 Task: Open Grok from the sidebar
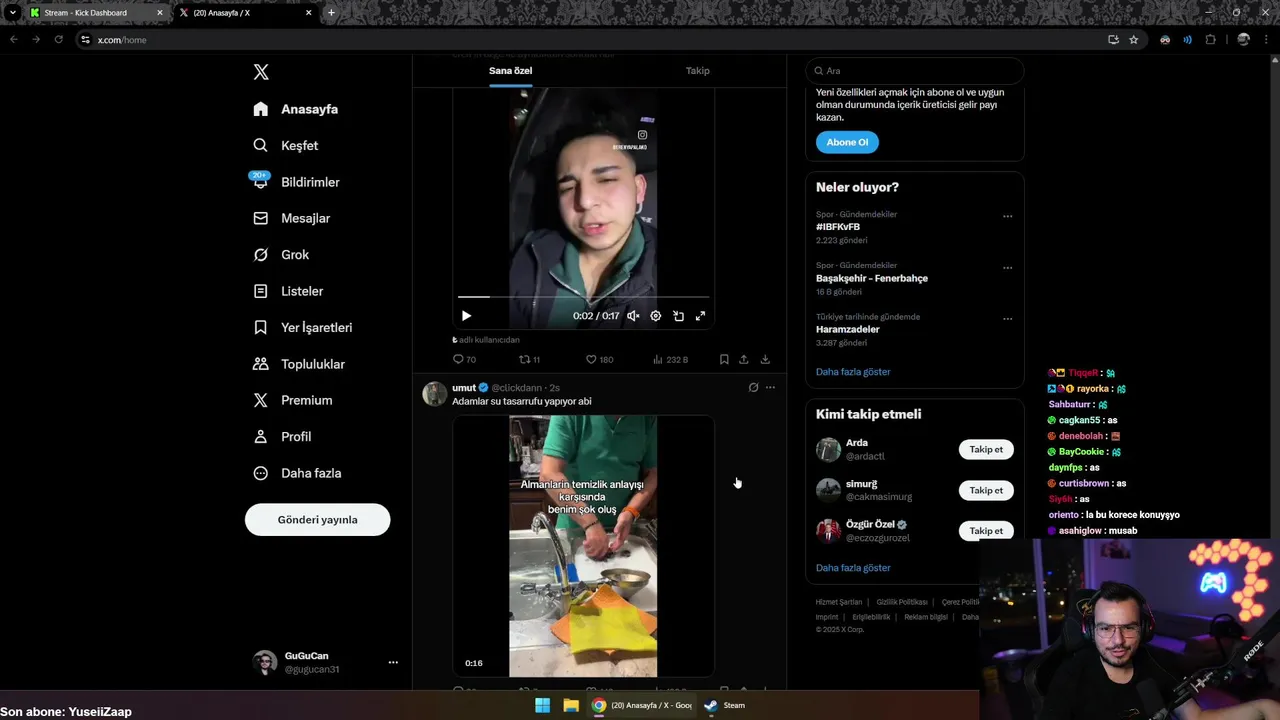(281, 255)
